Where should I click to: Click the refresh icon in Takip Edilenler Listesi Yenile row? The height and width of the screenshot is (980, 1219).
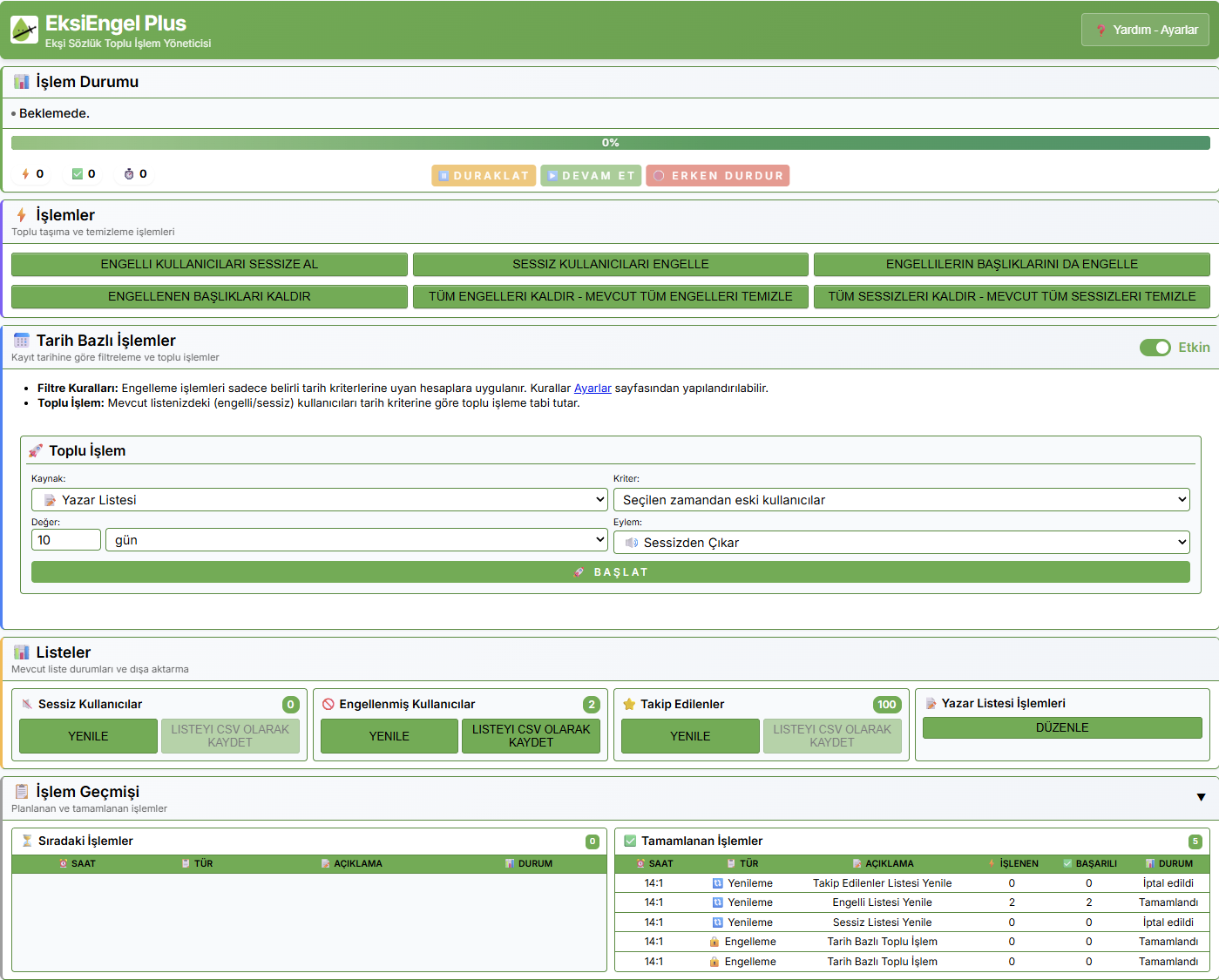[718, 883]
